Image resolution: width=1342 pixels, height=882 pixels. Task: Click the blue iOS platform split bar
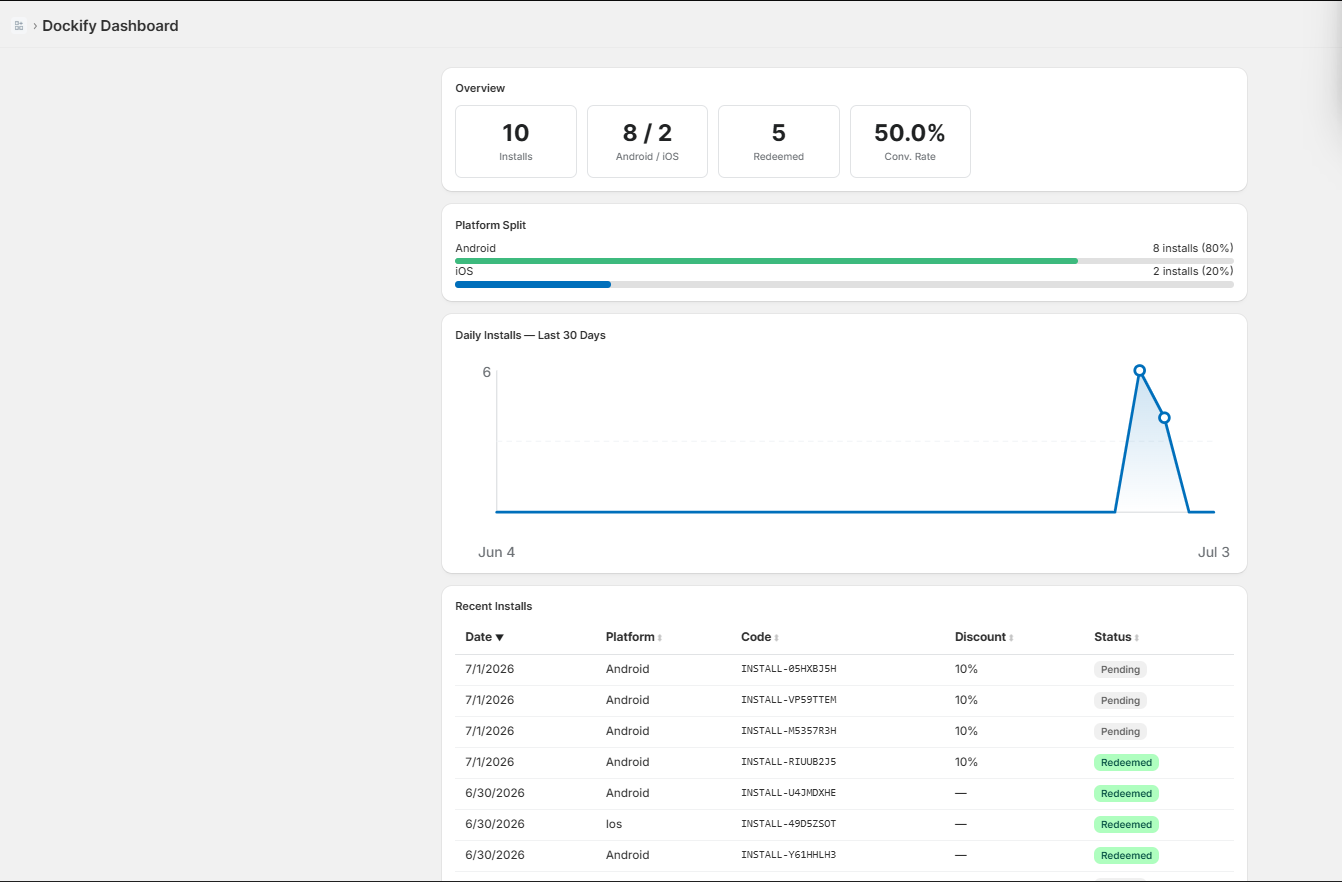tap(533, 284)
